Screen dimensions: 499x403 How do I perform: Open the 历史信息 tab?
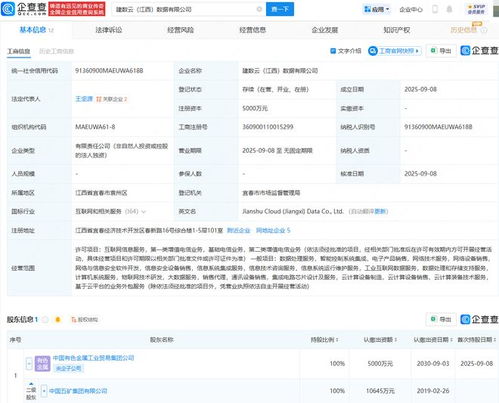pos(464,30)
